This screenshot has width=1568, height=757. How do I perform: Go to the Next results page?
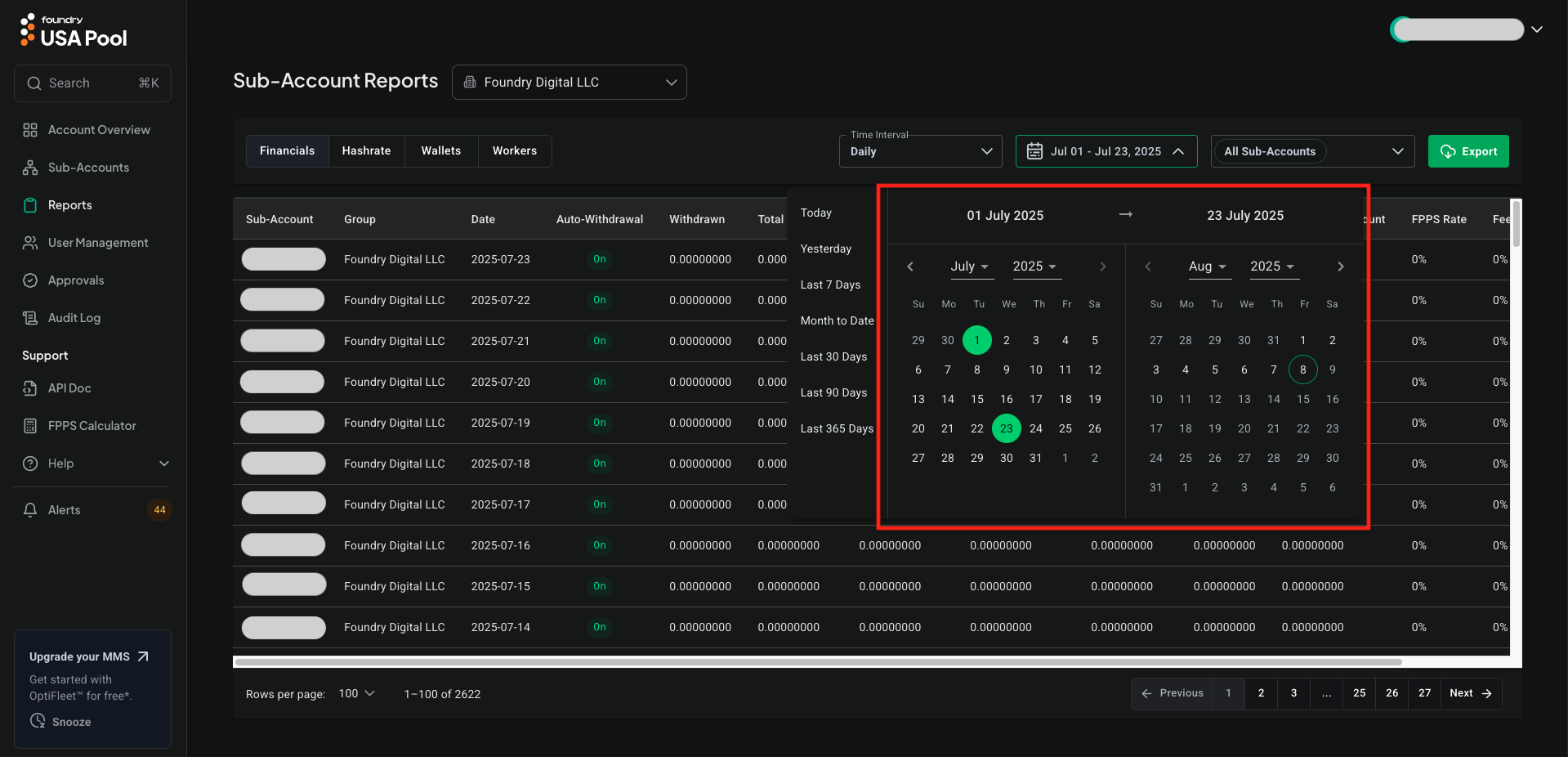[x=1470, y=693]
